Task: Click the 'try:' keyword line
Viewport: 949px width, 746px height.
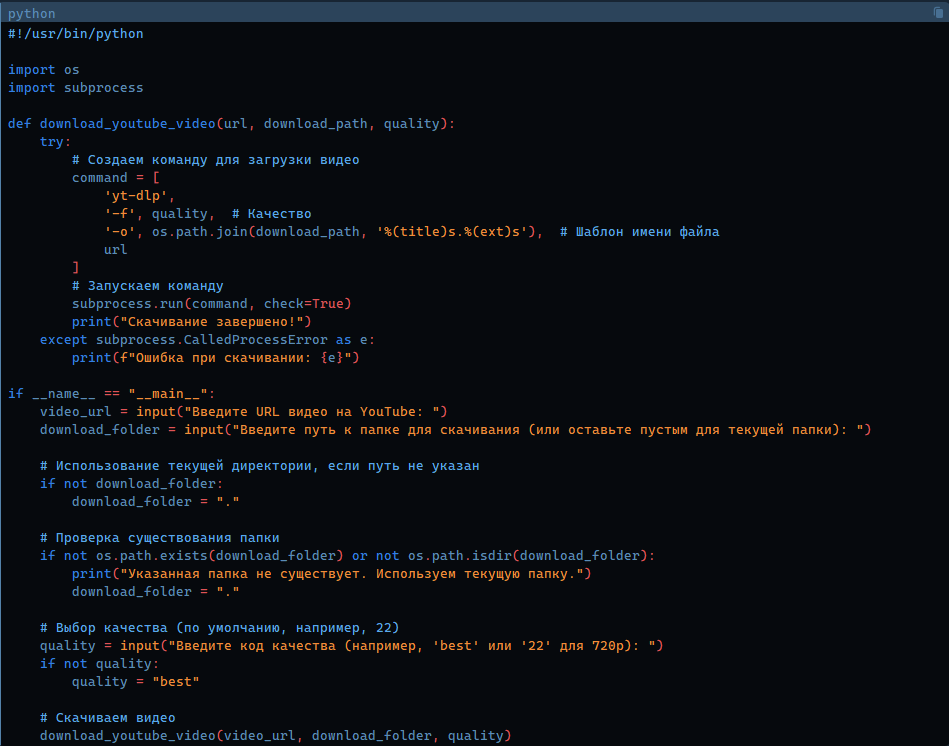Action: click(x=55, y=142)
